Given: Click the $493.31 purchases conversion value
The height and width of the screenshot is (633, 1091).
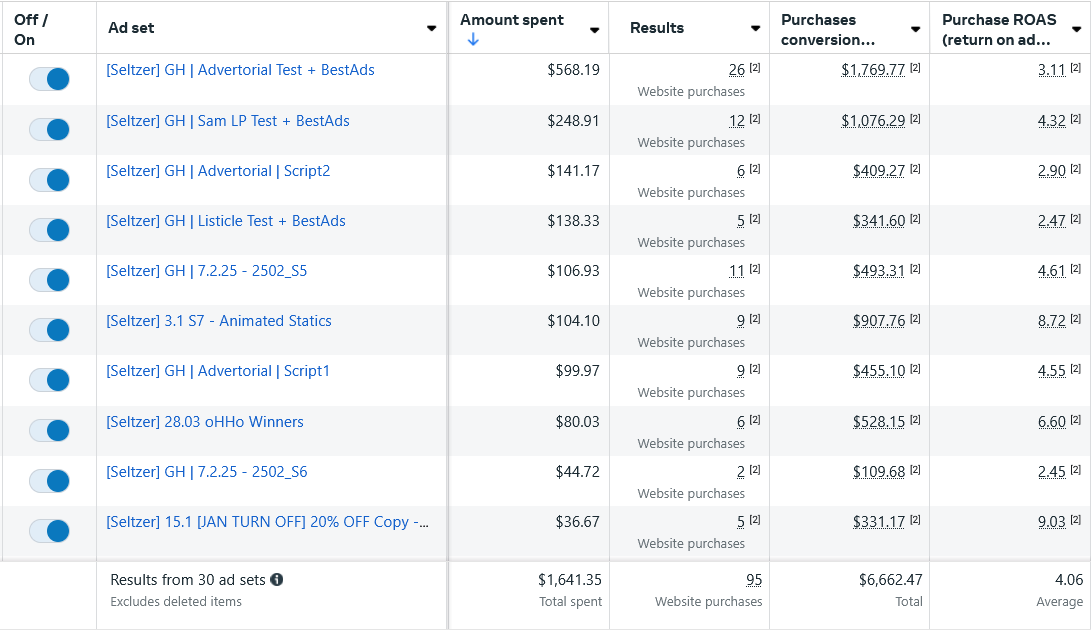Looking at the screenshot, I should pos(879,271).
